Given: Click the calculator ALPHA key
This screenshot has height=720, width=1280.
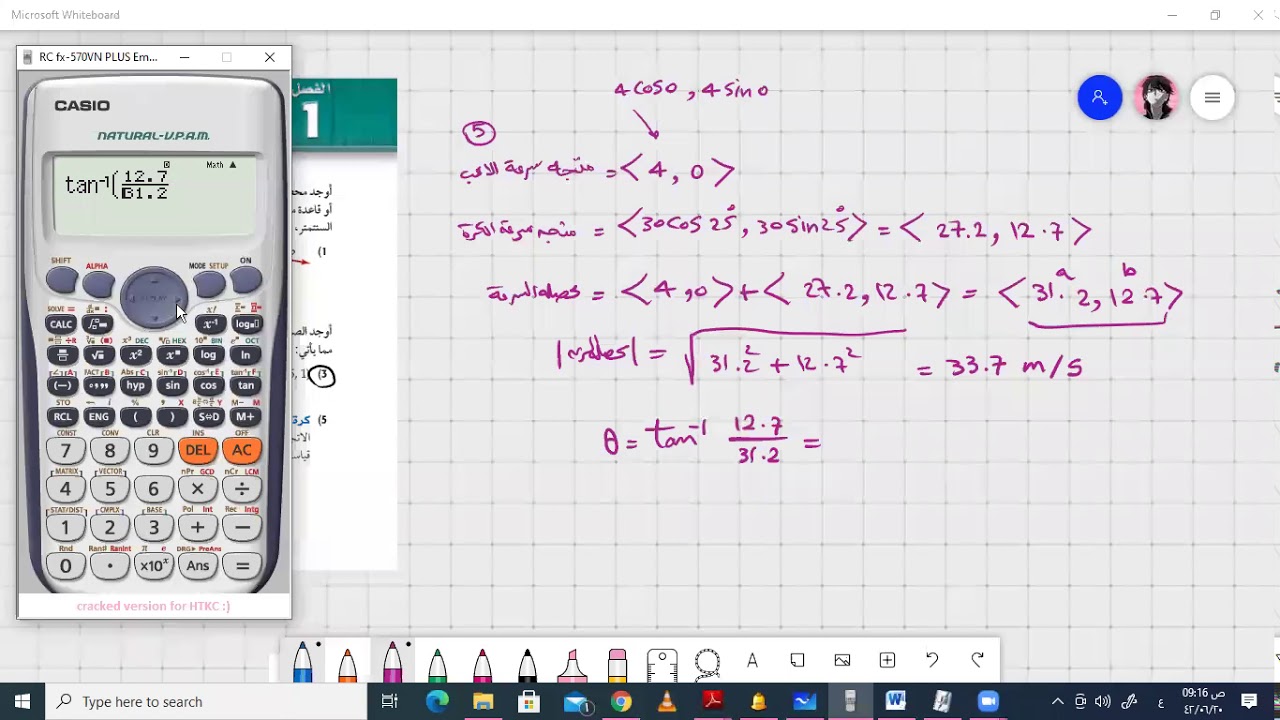Looking at the screenshot, I should [98, 285].
